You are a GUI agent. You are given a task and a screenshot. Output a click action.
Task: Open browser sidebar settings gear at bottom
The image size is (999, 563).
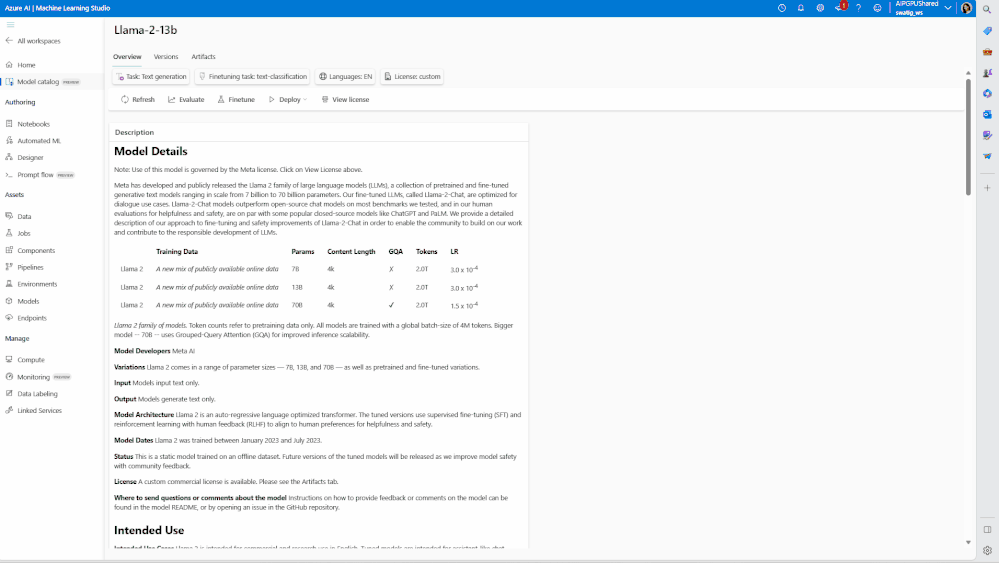point(988,551)
